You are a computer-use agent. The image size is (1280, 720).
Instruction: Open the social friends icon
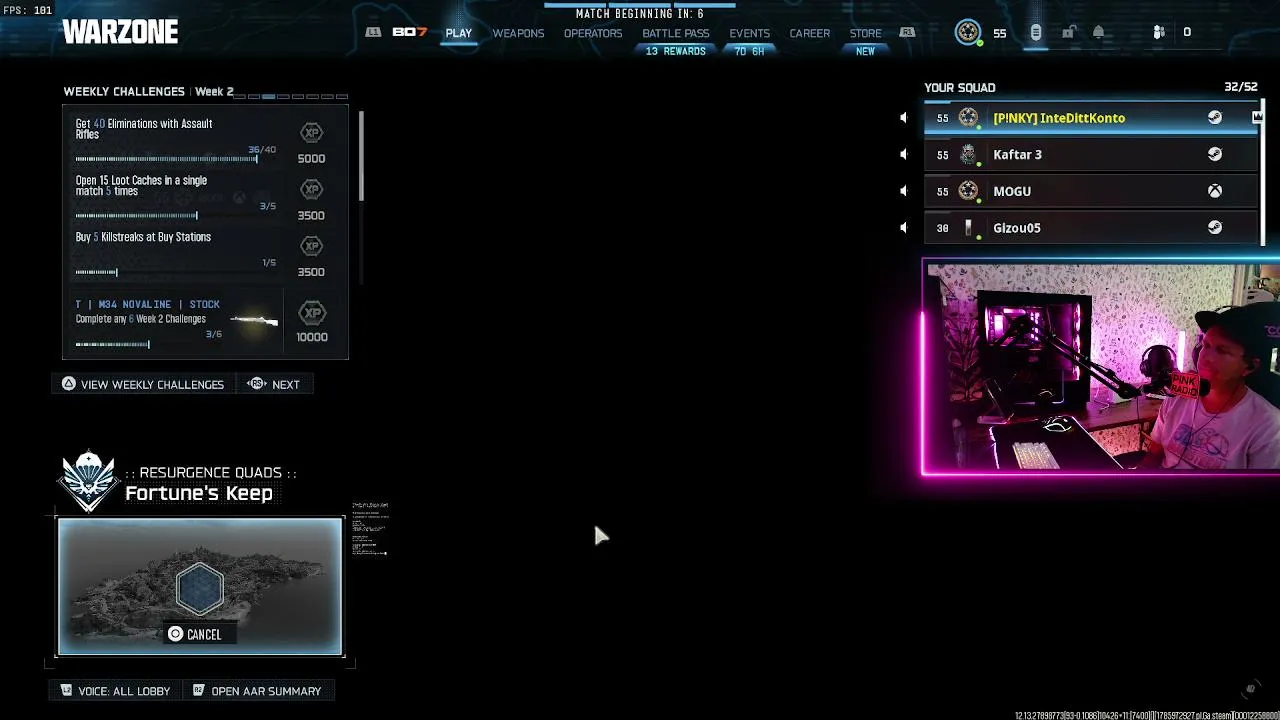tap(1159, 32)
